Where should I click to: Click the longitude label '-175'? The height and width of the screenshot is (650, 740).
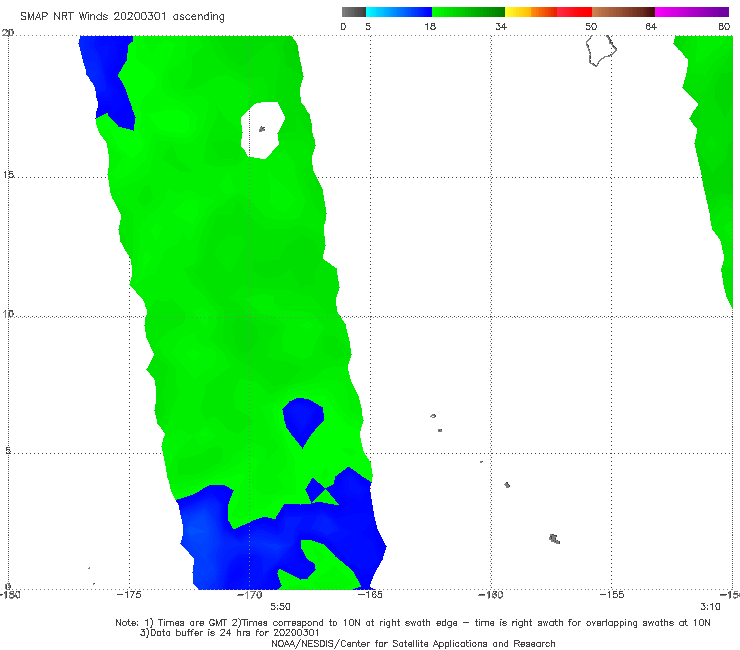coord(129,595)
